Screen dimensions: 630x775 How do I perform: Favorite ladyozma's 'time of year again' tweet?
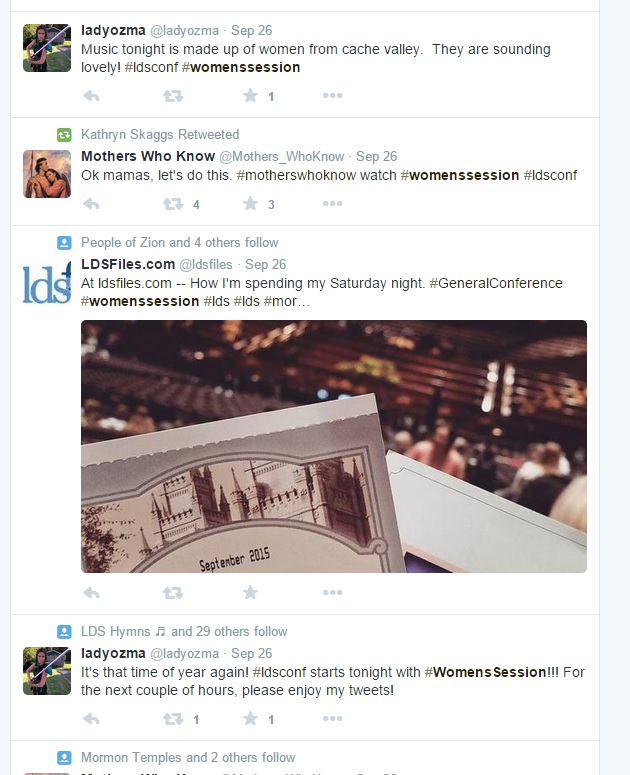click(x=251, y=718)
